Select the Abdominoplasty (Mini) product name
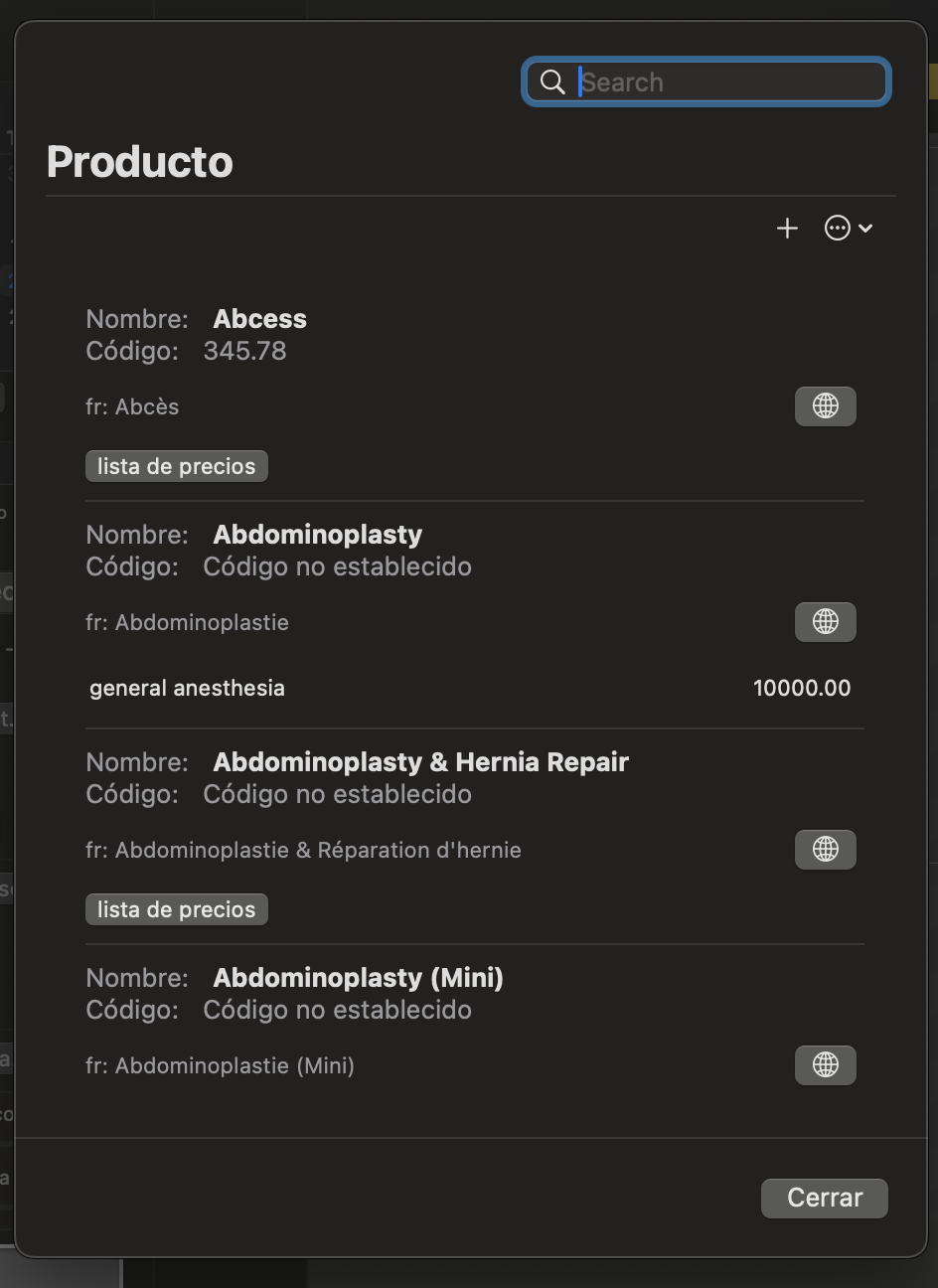This screenshot has height=1288, width=938. [359, 978]
